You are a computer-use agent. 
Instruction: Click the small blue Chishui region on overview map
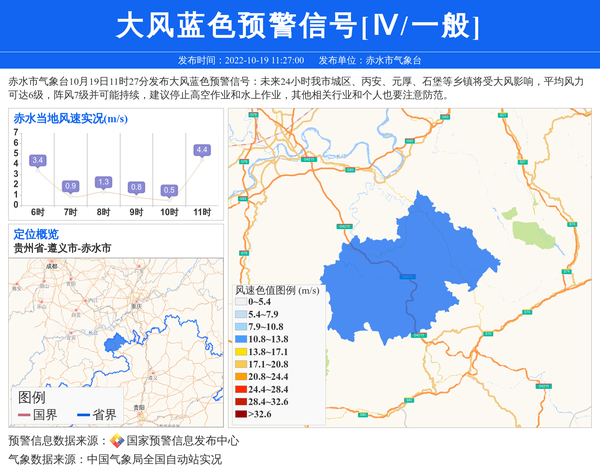pyautogui.click(x=115, y=342)
